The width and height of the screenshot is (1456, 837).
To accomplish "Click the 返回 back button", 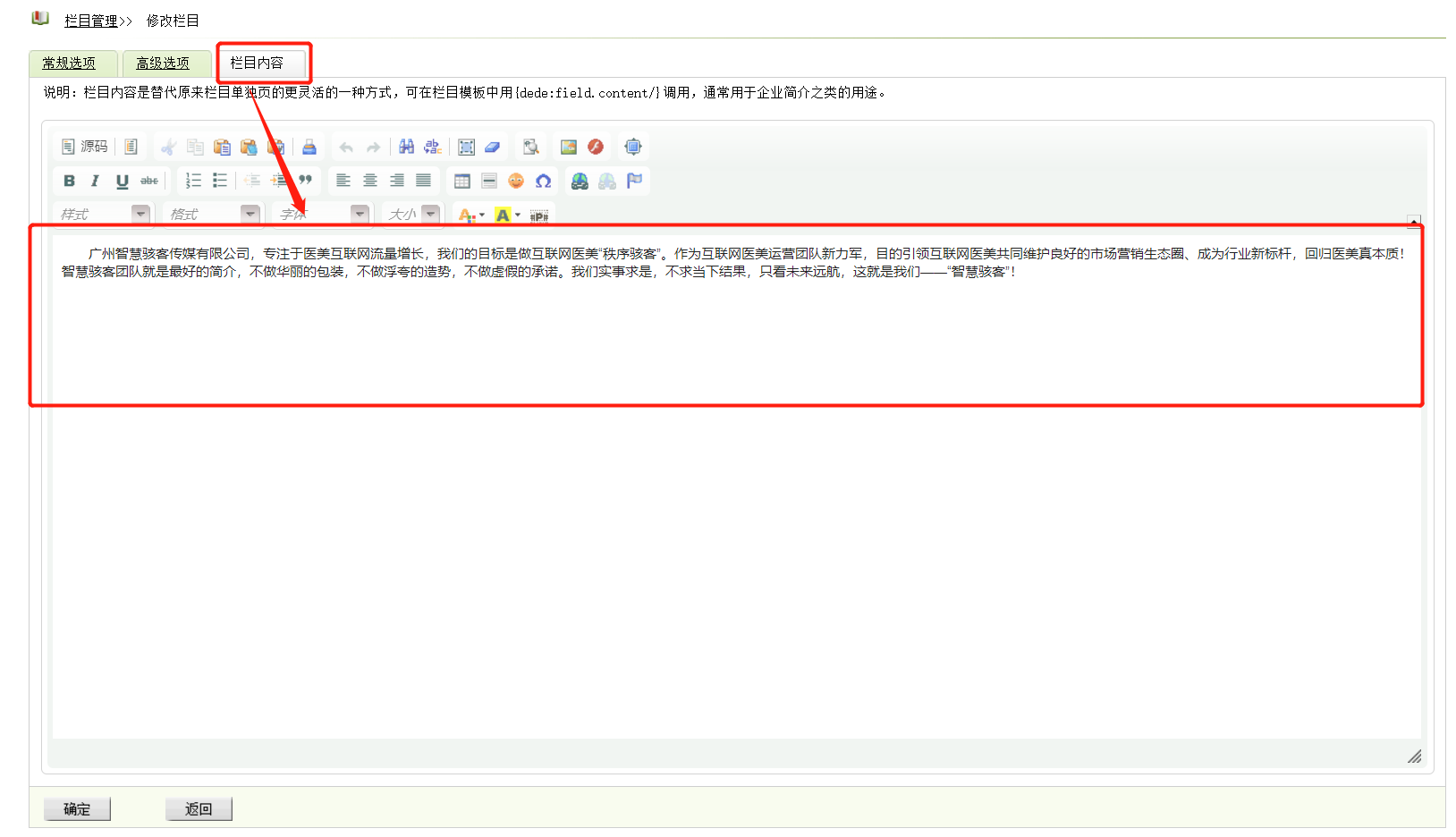I will pyautogui.click(x=199, y=809).
